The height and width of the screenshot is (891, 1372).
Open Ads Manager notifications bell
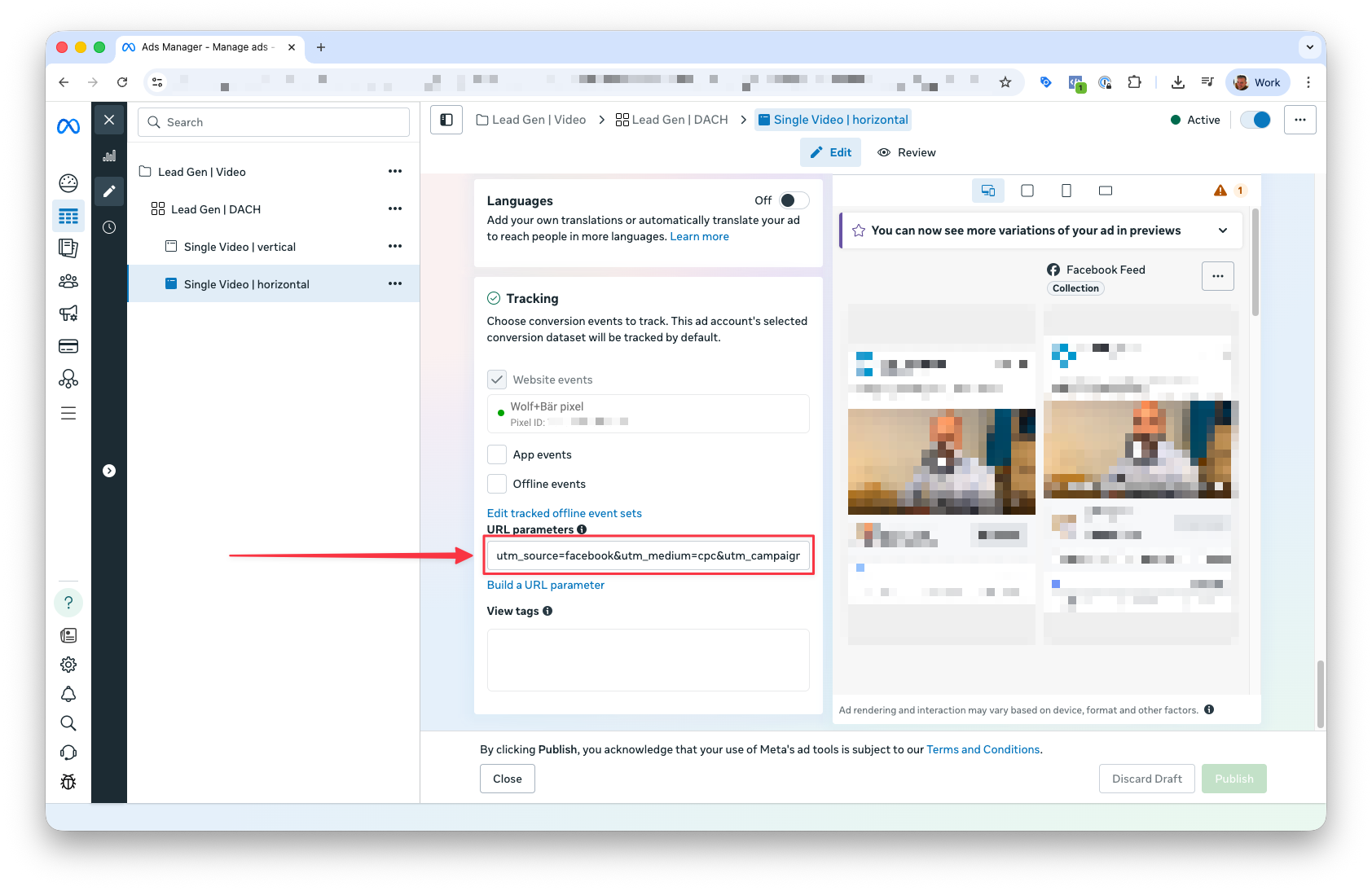pyautogui.click(x=68, y=693)
